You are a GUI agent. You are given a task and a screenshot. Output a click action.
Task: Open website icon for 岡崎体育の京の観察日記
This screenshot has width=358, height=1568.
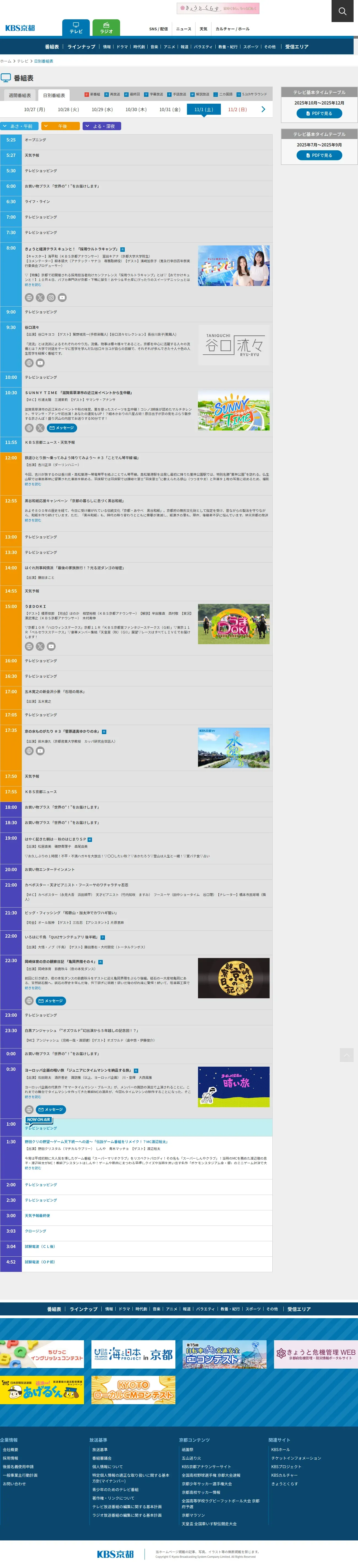(x=29, y=1001)
